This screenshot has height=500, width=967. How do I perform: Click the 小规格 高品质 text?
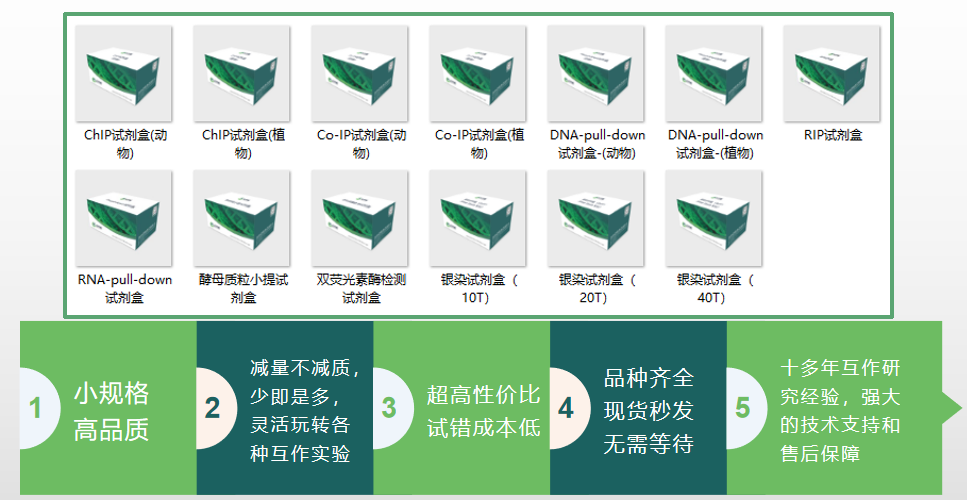click(112, 411)
